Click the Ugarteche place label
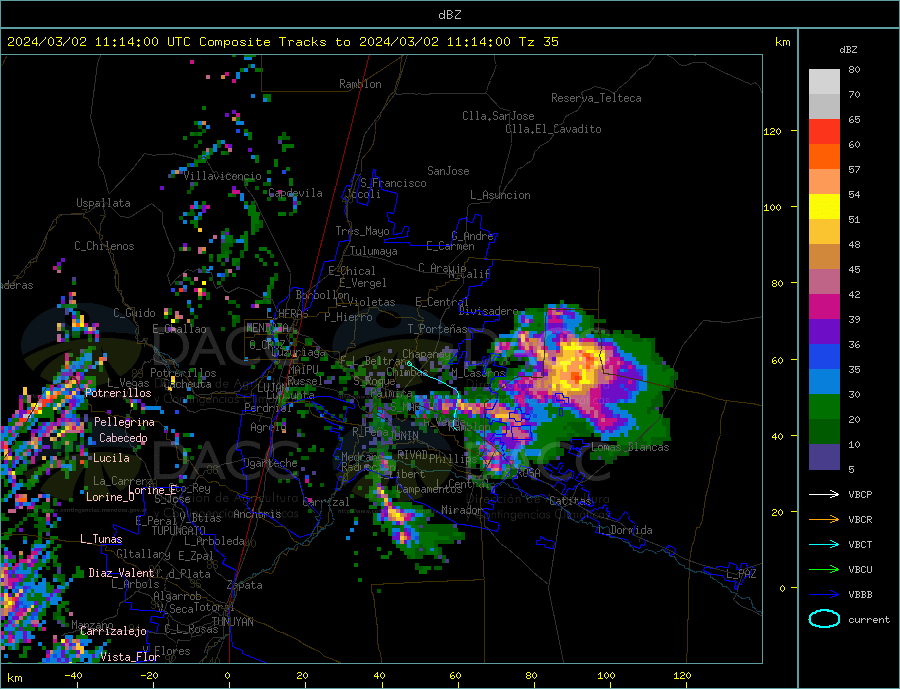This screenshot has width=900, height=689. point(270,463)
